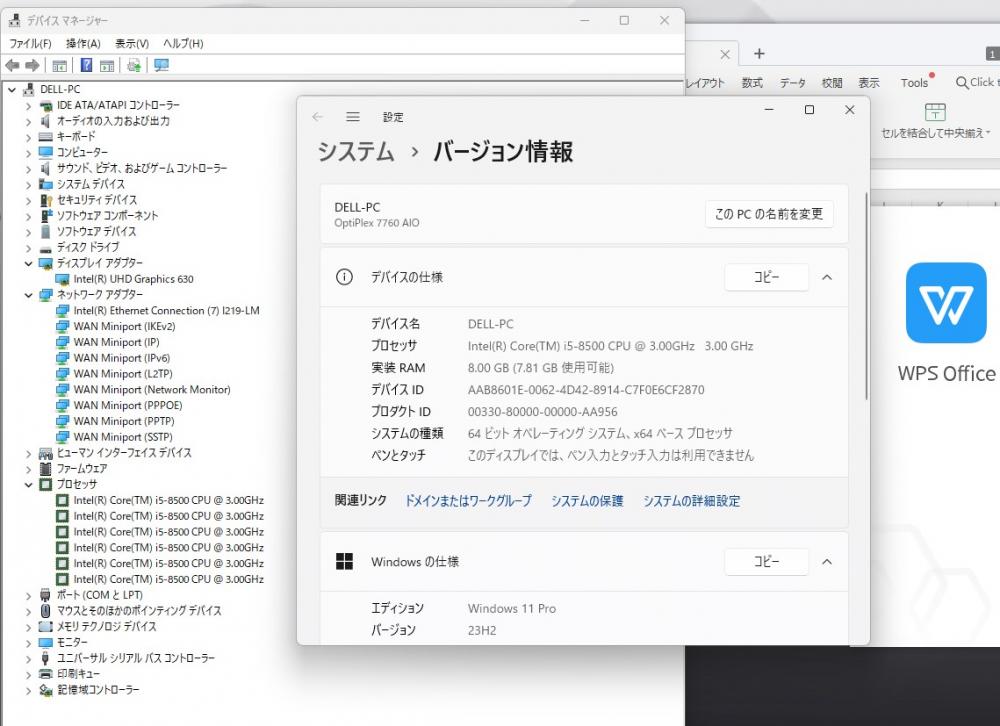Select the コンピューター monitor icon in device tree
Image resolution: width=1000 pixels, height=726 pixels.
pyautogui.click(x=45, y=152)
